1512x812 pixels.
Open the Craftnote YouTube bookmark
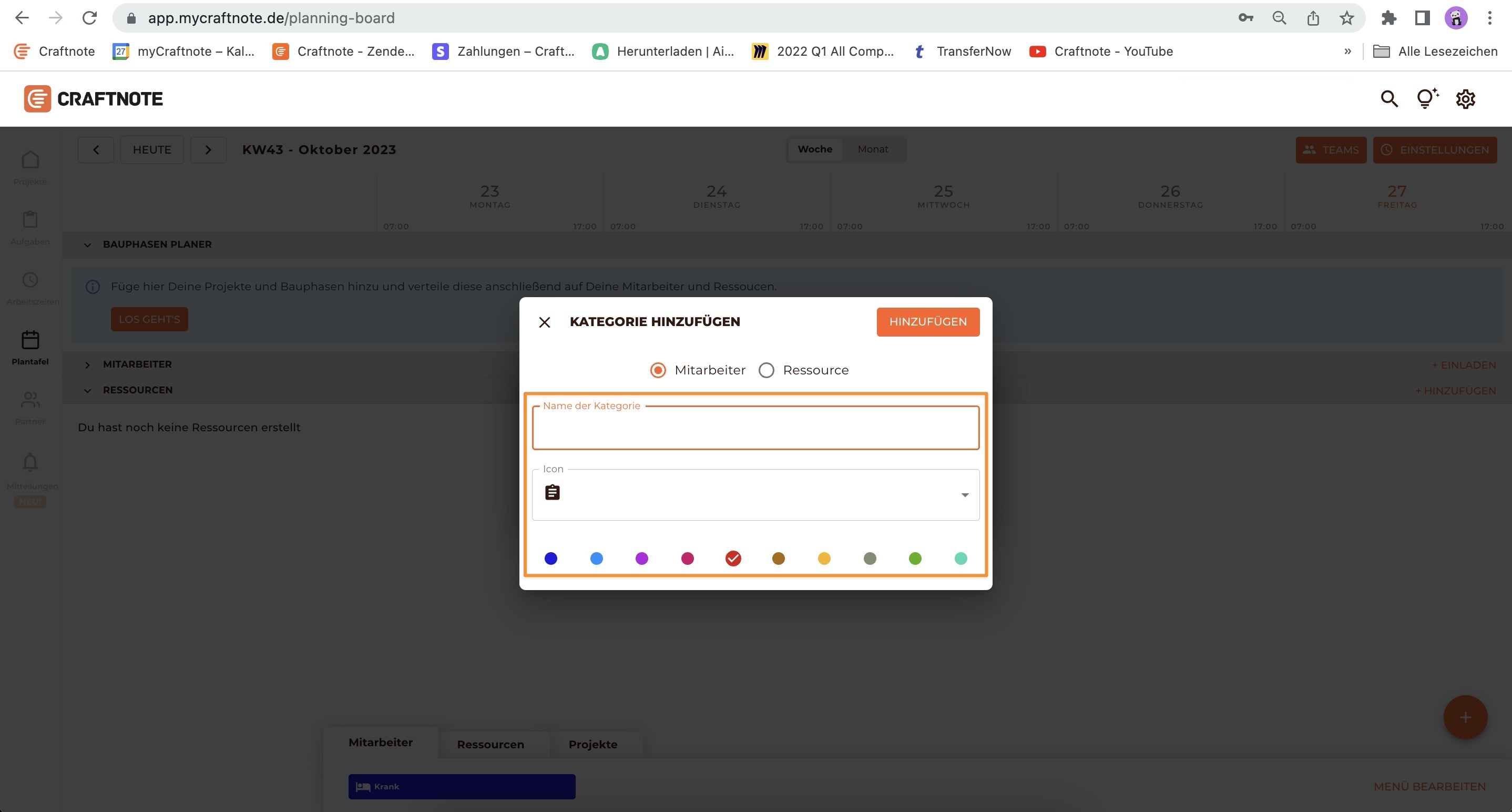[1100, 52]
